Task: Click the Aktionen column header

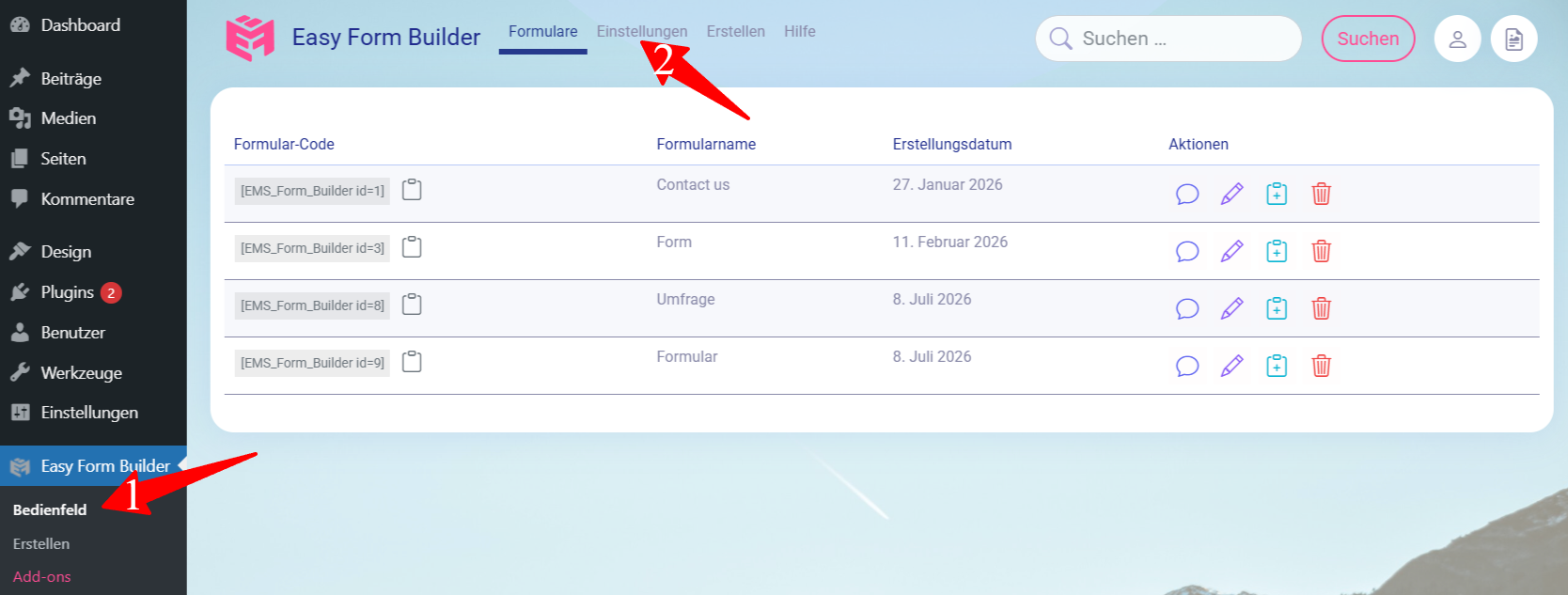Action: tap(1199, 144)
